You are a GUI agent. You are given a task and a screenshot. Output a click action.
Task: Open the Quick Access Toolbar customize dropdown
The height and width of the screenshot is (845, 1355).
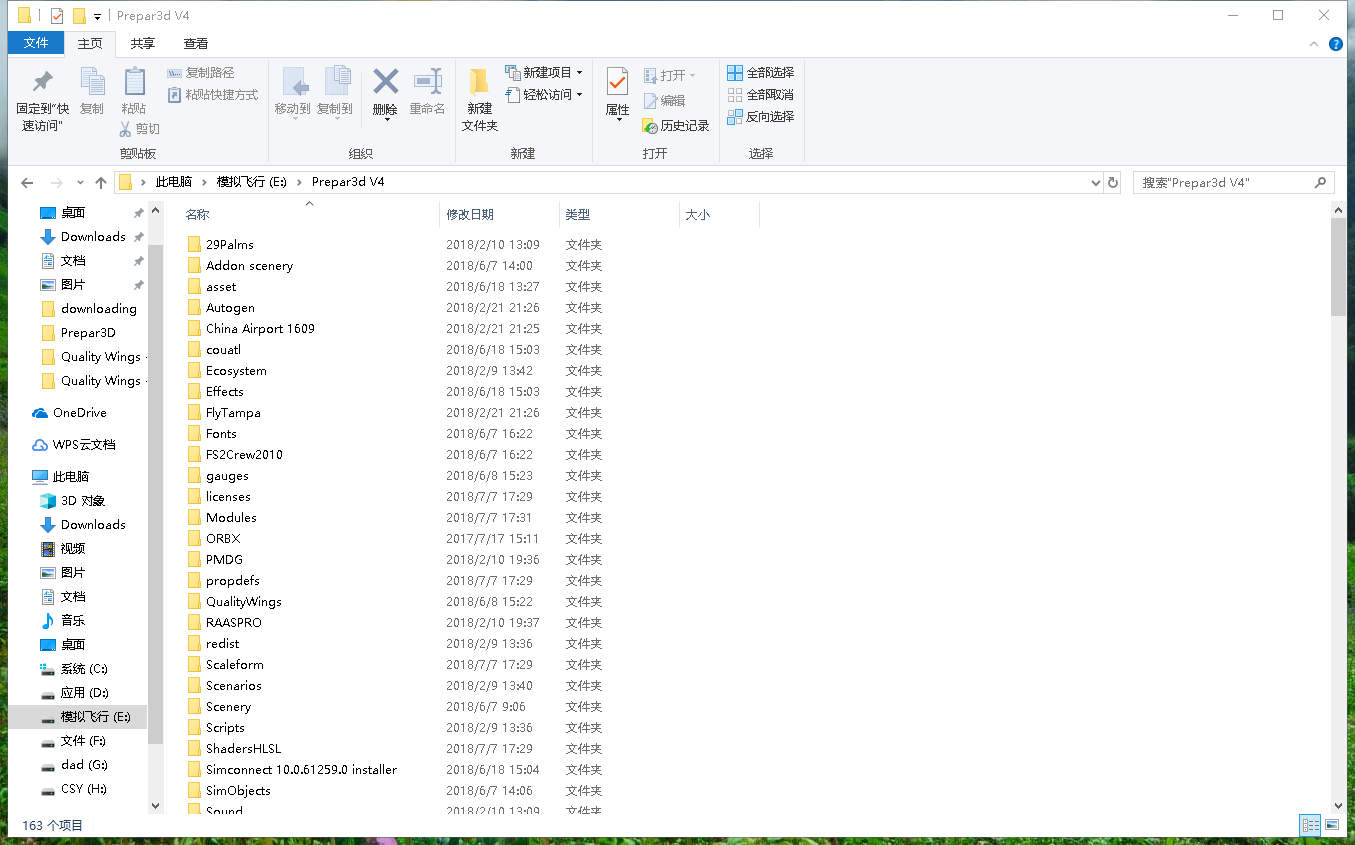(97, 17)
